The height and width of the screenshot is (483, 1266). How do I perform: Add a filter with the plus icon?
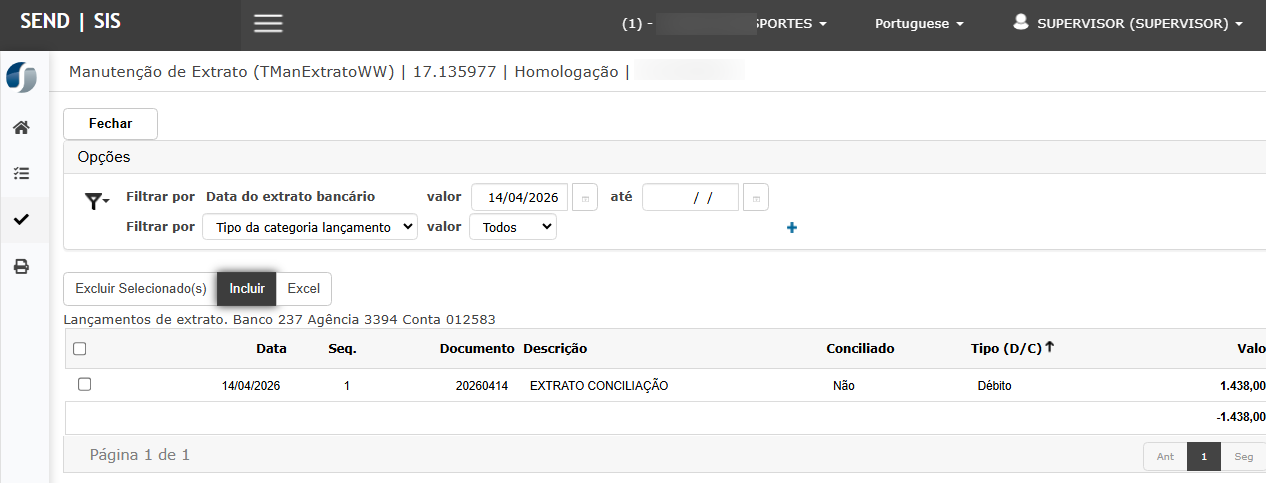tap(792, 228)
